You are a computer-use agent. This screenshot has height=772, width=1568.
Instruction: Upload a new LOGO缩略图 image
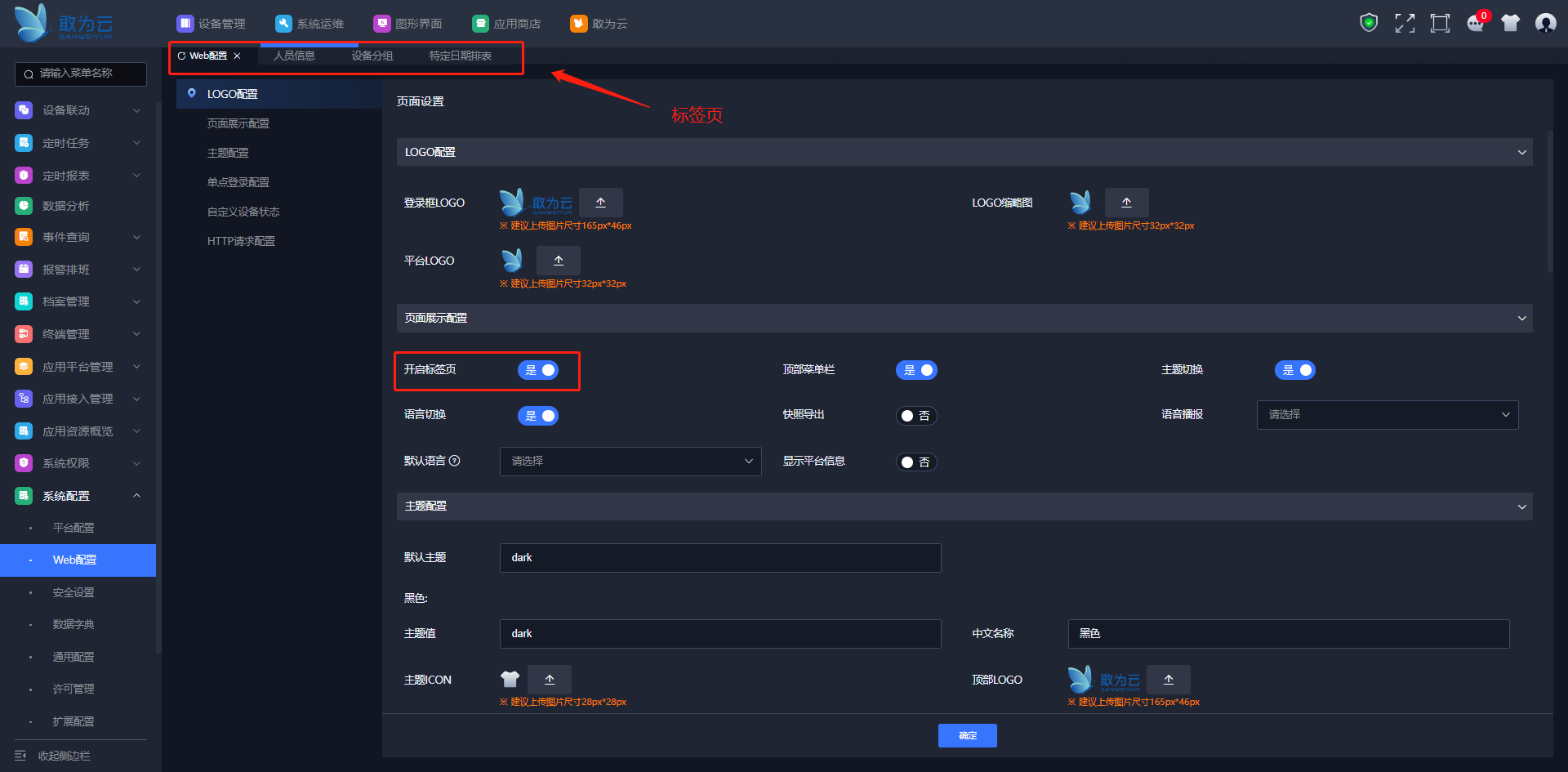tap(1127, 203)
